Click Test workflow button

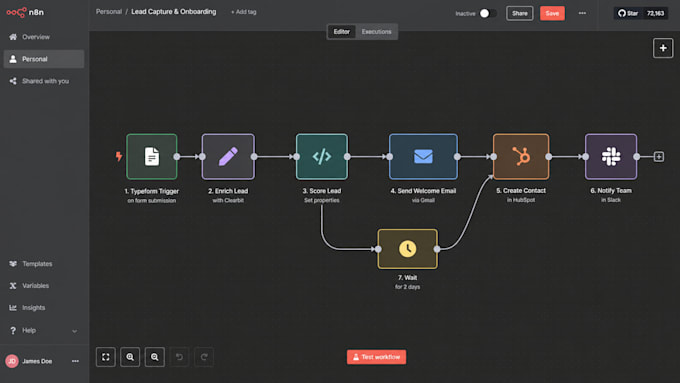[x=376, y=357]
